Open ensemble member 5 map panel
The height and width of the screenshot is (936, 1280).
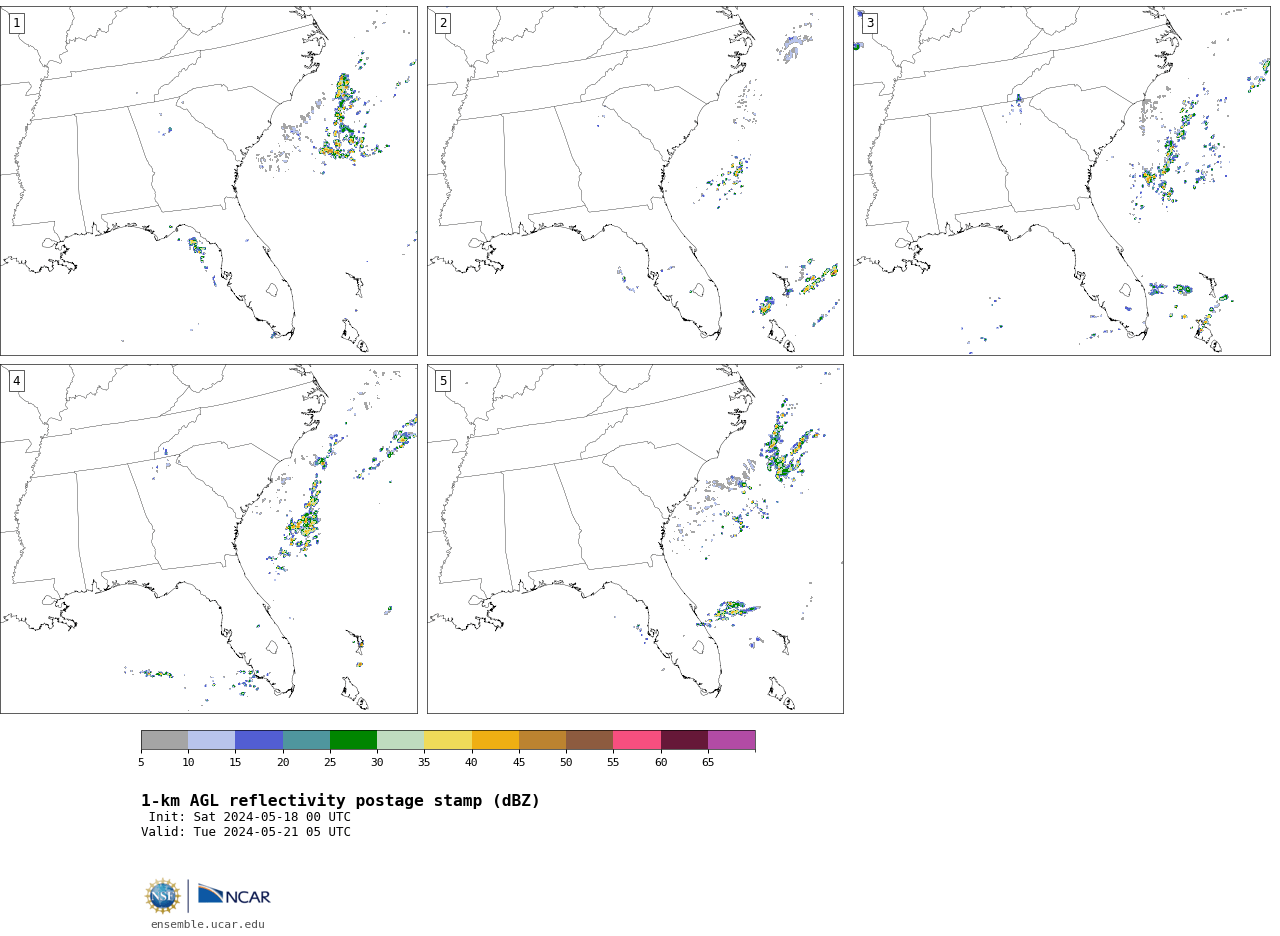635,539
